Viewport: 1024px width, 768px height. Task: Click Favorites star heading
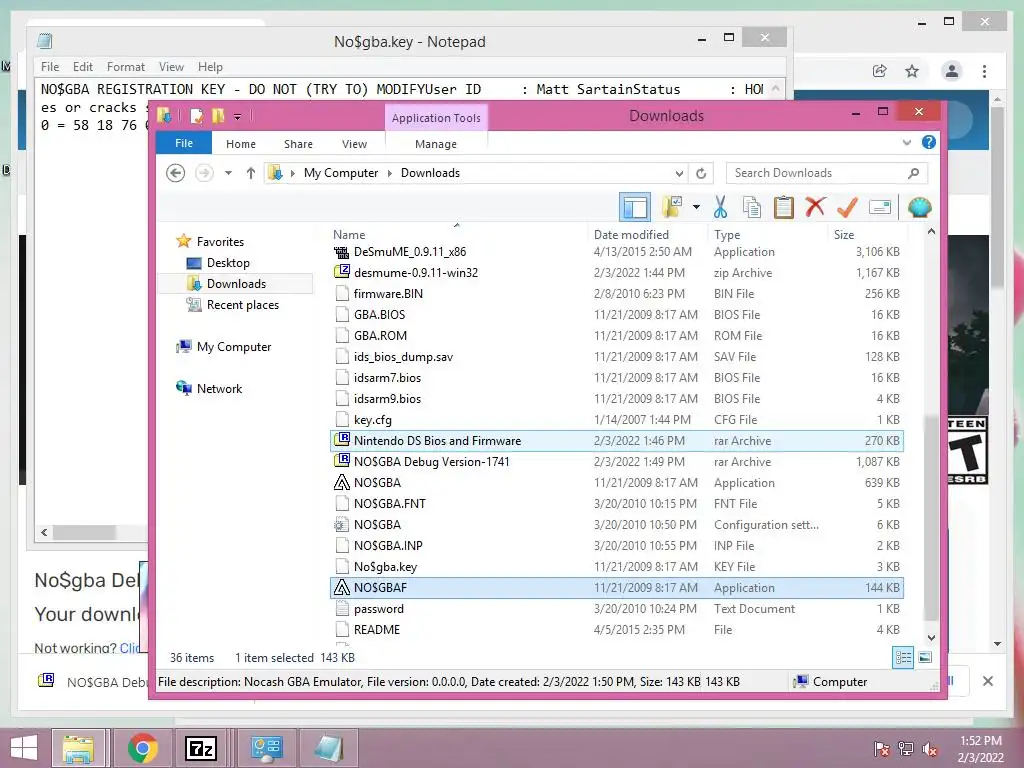click(x=219, y=242)
